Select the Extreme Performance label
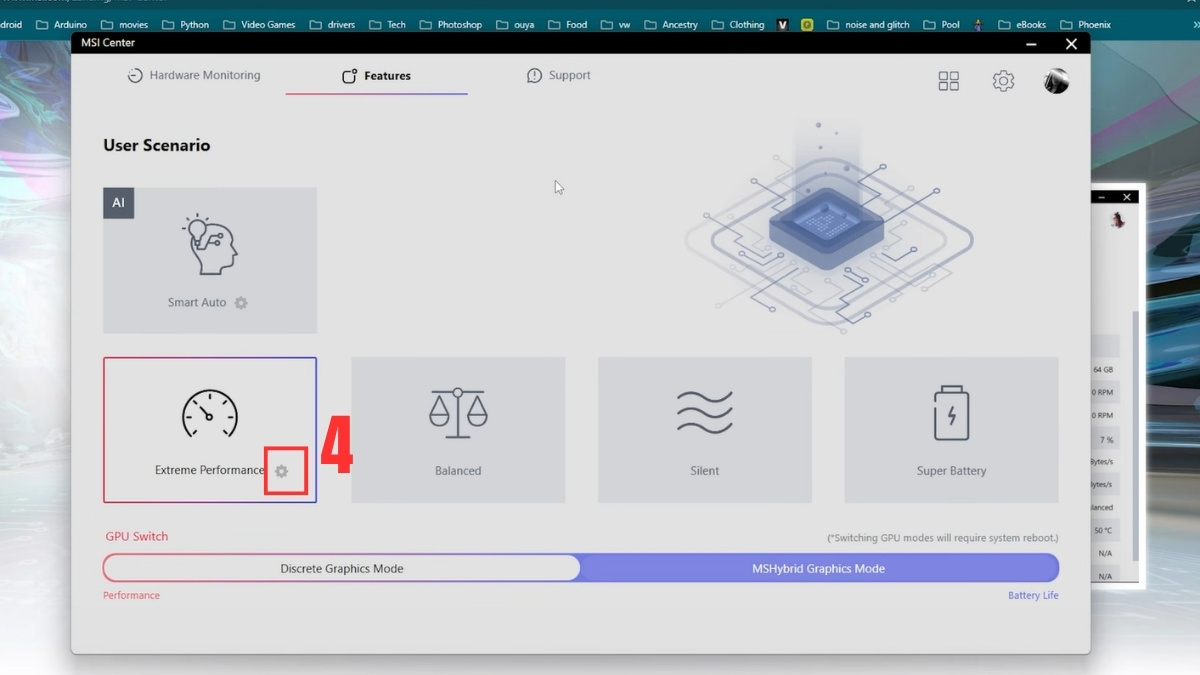 pyautogui.click(x=209, y=470)
